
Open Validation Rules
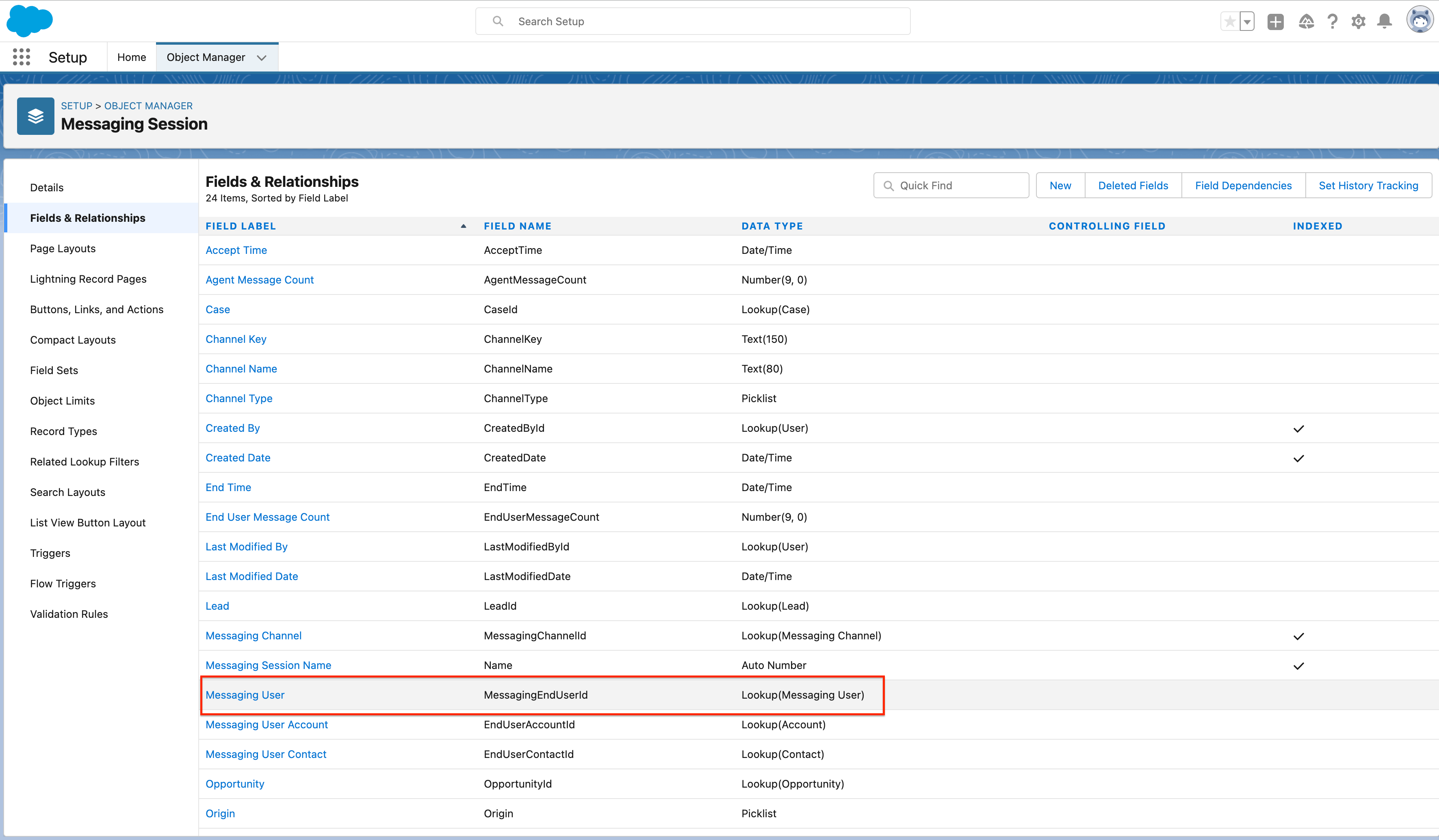coord(69,614)
